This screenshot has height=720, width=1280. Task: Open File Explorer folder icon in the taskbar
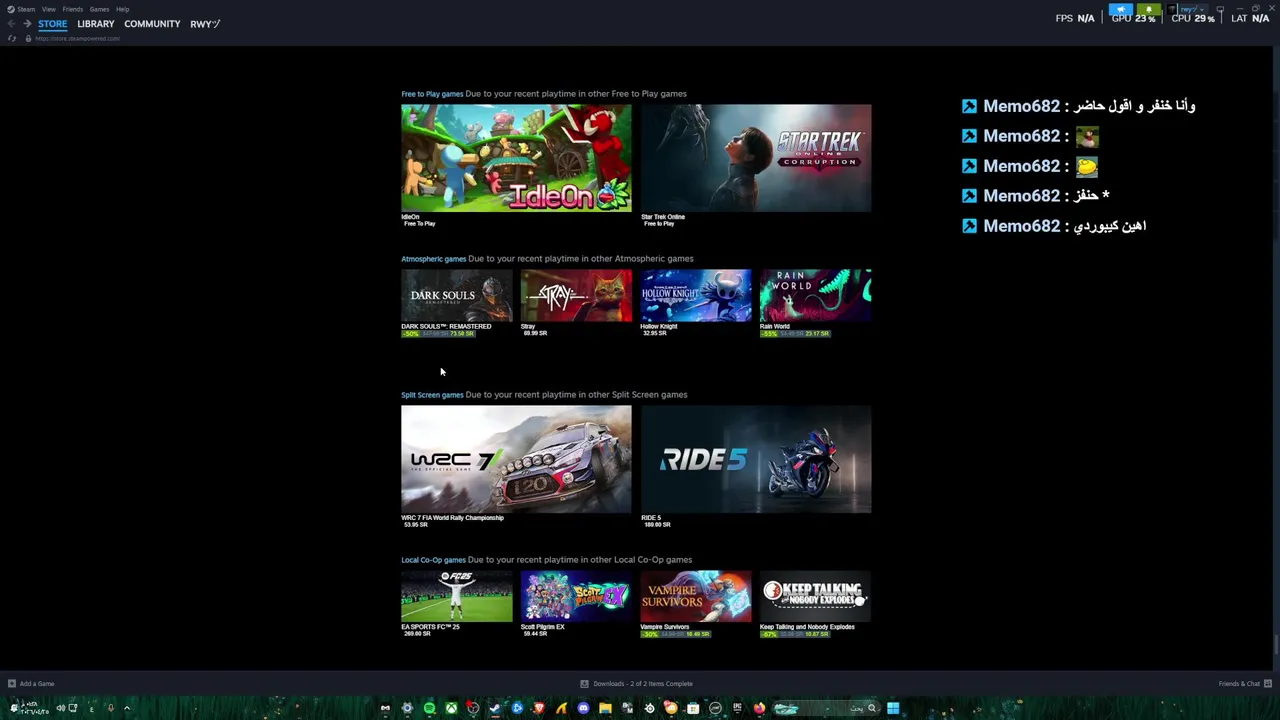605,708
